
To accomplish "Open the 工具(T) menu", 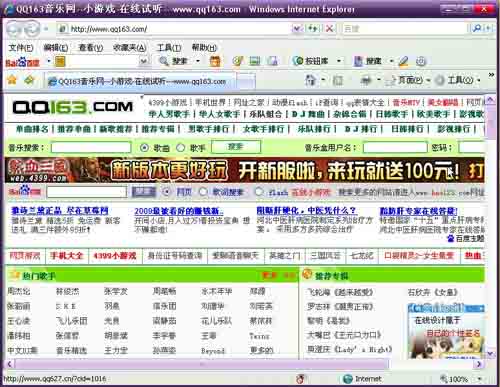I will tap(169, 48).
